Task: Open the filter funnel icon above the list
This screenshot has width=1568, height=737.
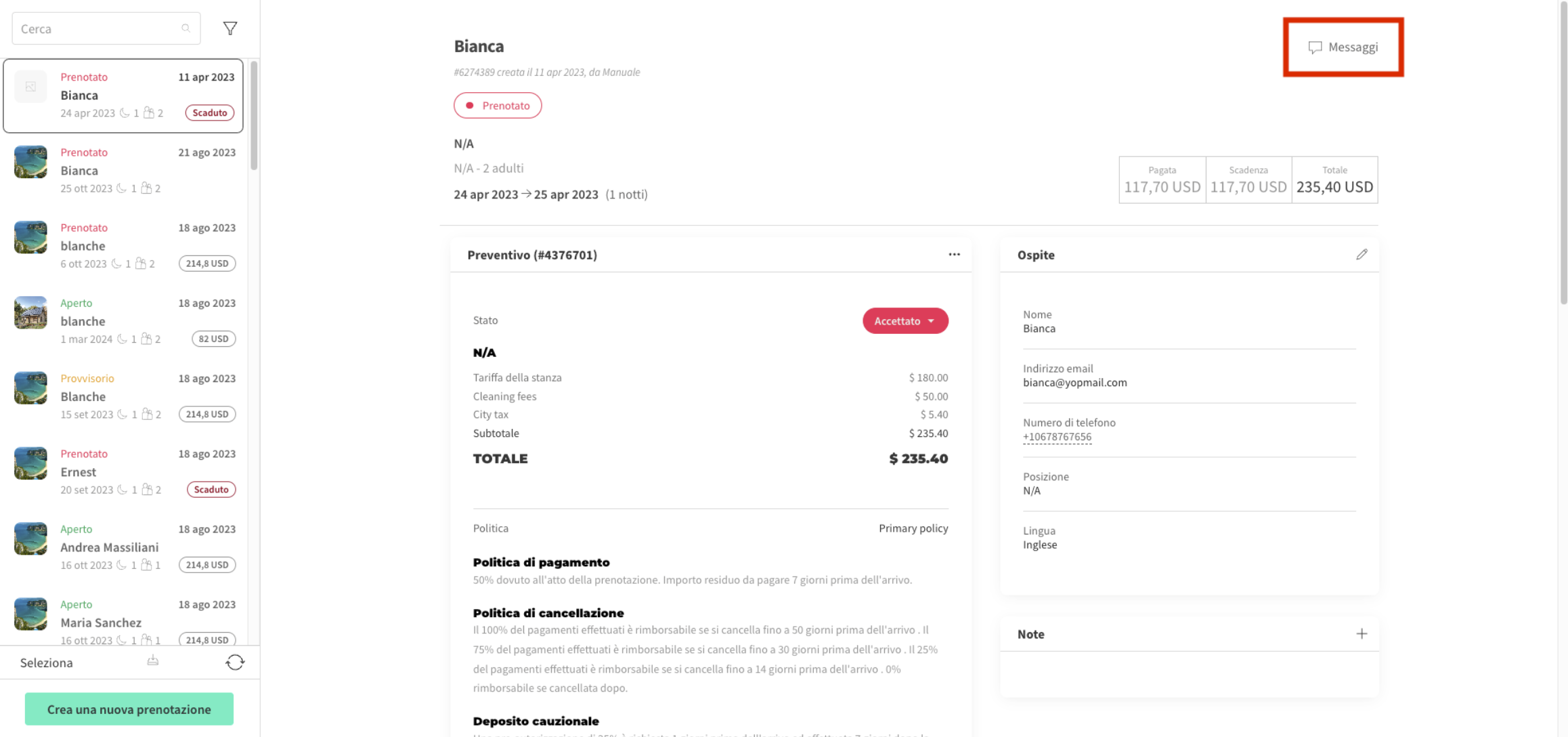Action: 230,28
